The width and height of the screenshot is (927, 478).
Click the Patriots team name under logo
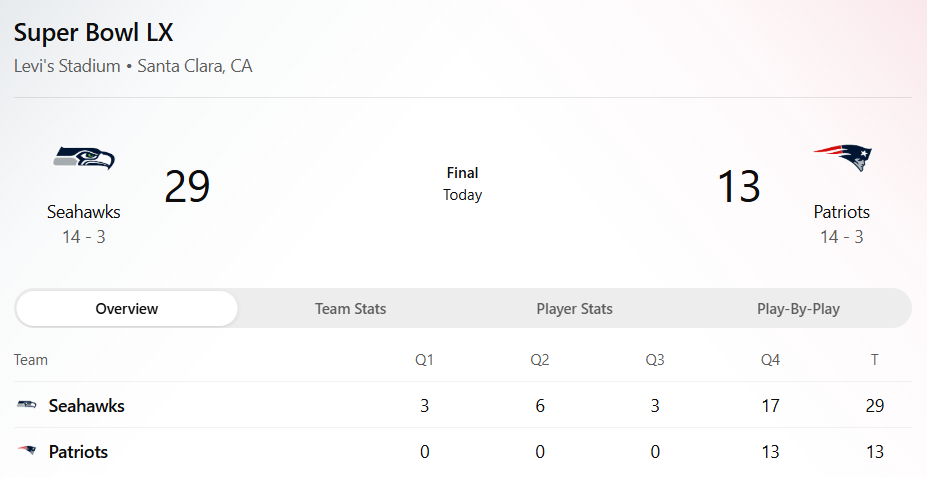(841, 212)
